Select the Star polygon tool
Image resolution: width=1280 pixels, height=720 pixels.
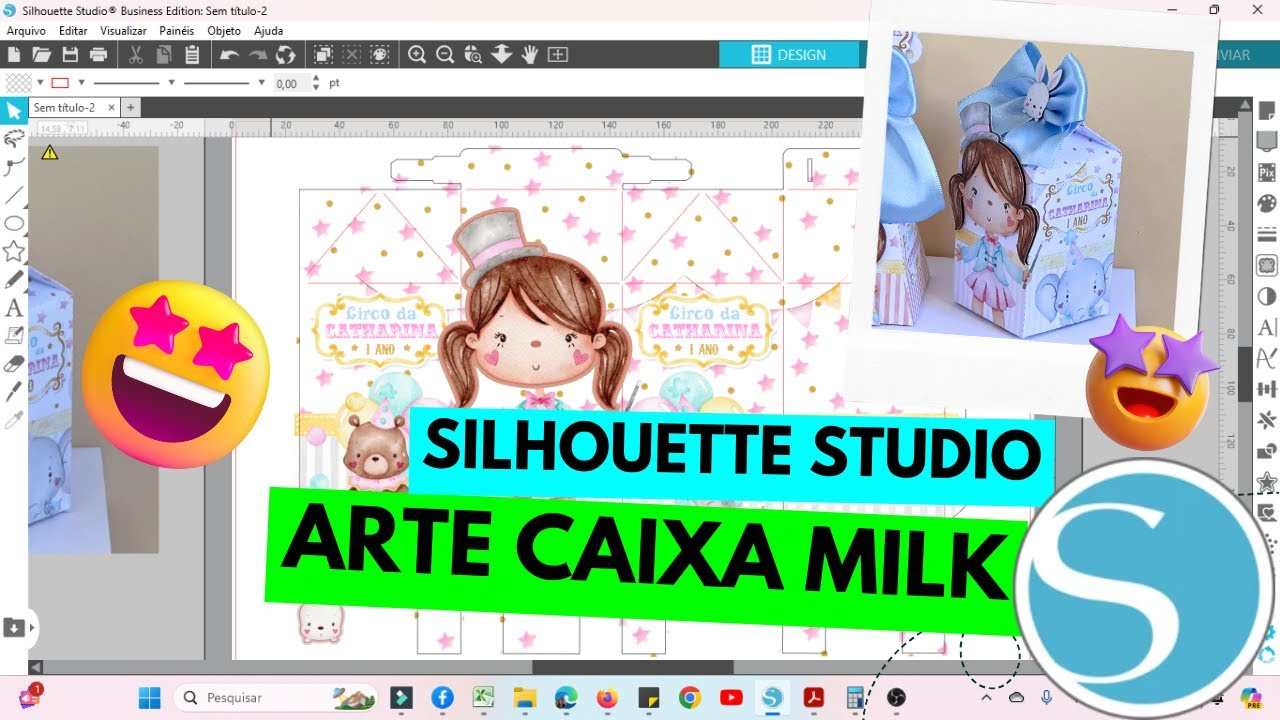14,251
